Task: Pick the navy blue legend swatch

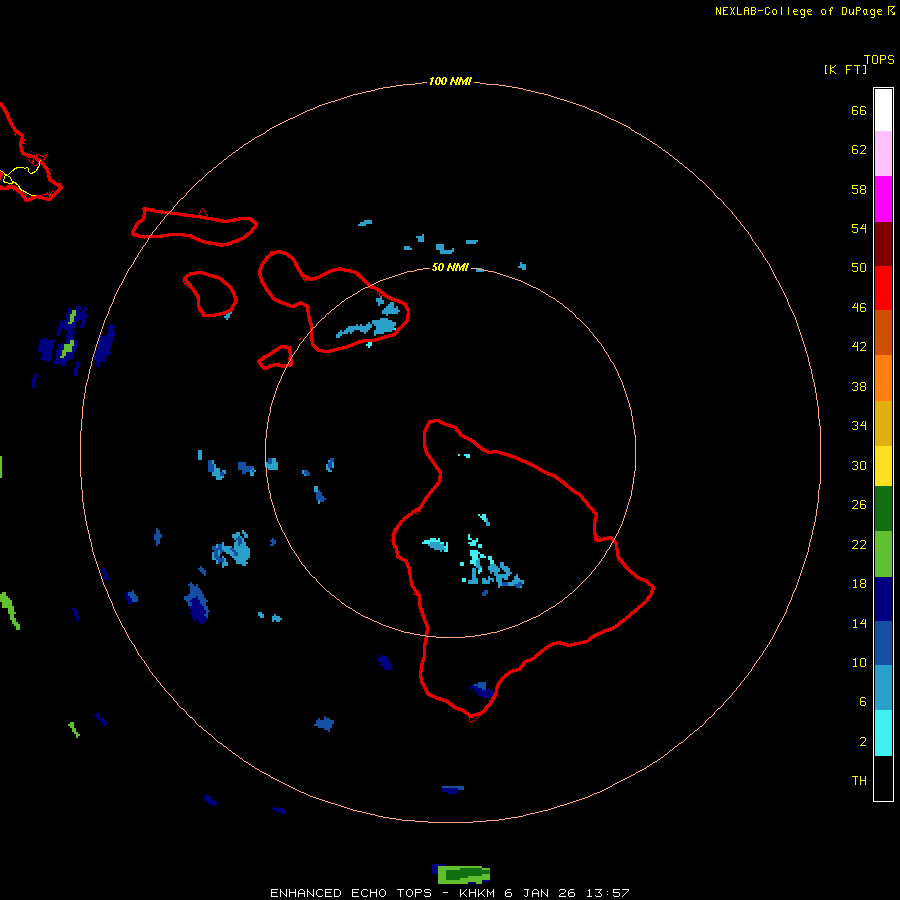Action: click(x=883, y=599)
